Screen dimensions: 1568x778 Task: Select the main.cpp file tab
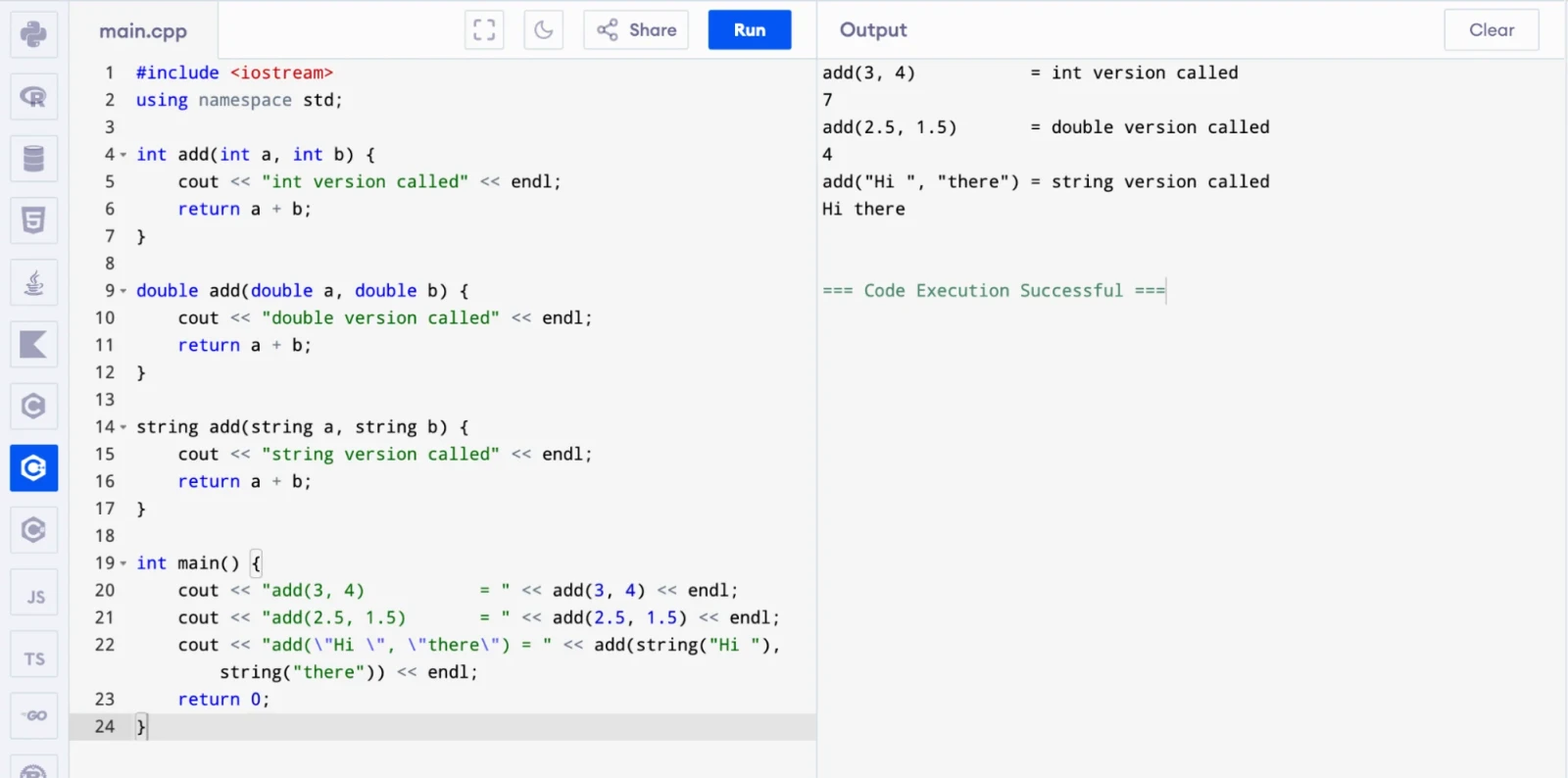143,30
